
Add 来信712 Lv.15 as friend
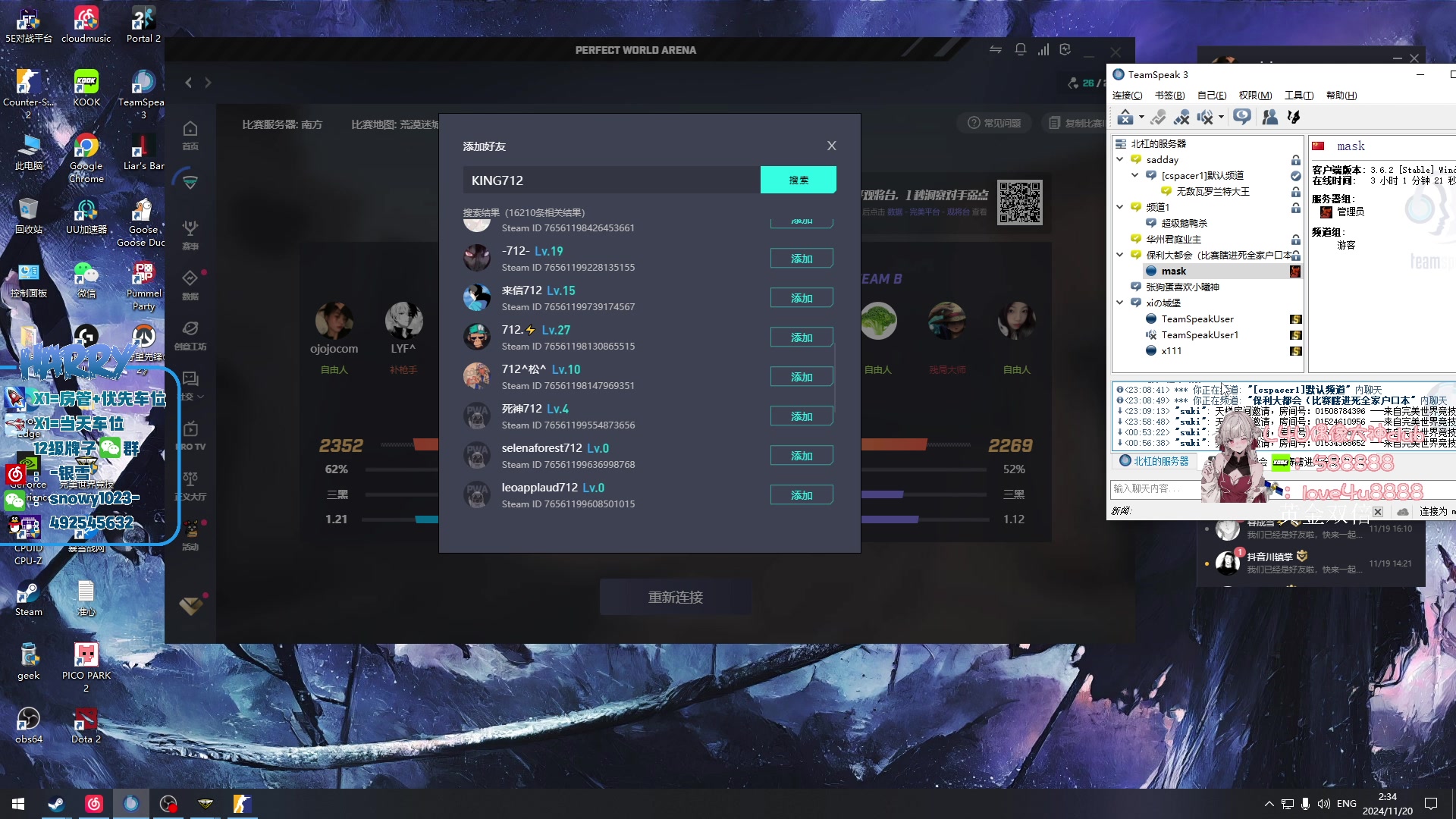[801, 297]
